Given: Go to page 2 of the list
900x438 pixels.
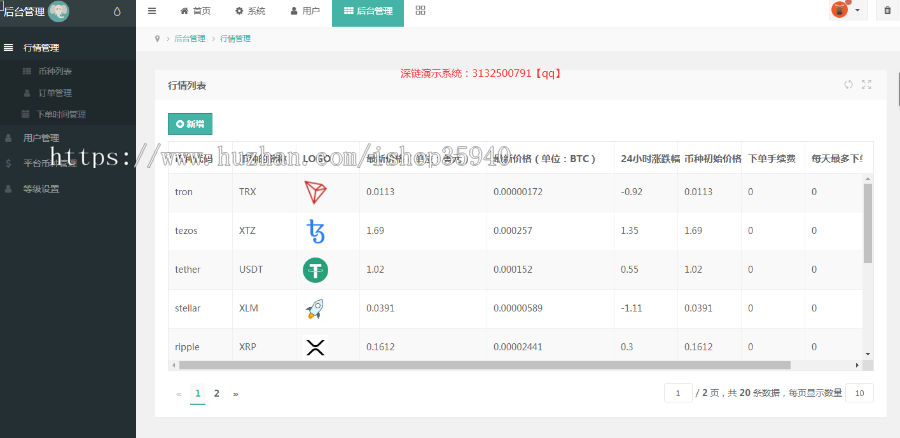Looking at the screenshot, I should [x=216, y=393].
